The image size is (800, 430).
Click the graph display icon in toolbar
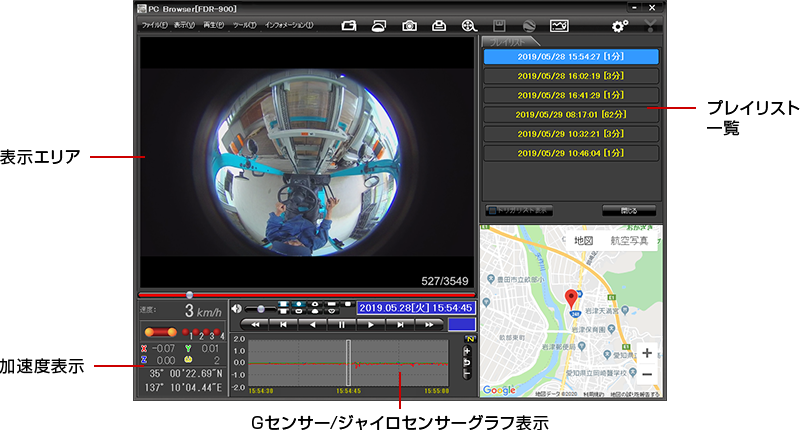click(x=559, y=25)
